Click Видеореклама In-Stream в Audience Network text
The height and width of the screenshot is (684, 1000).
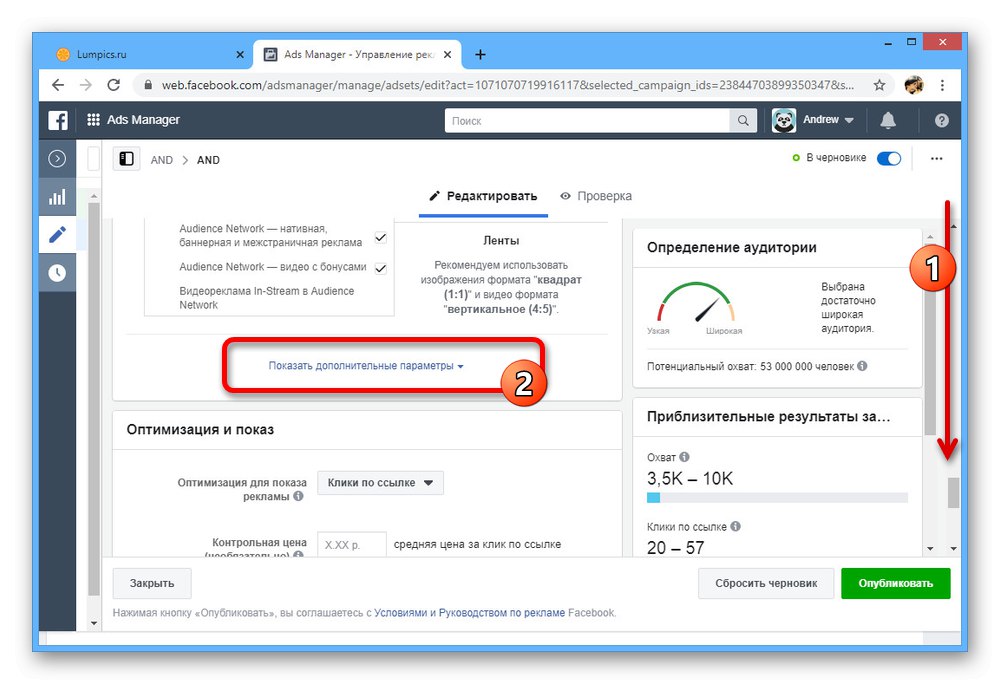pyautogui.click(x=267, y=298)
